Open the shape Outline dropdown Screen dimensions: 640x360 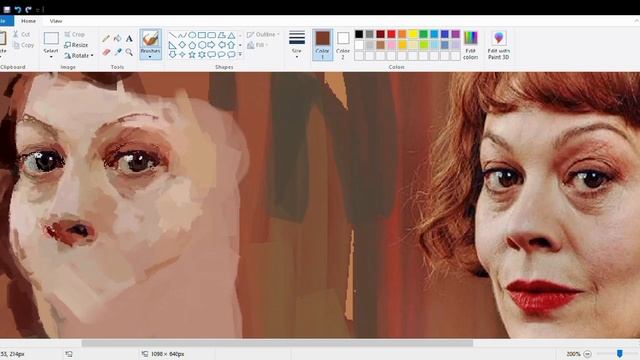coord(263,35)
